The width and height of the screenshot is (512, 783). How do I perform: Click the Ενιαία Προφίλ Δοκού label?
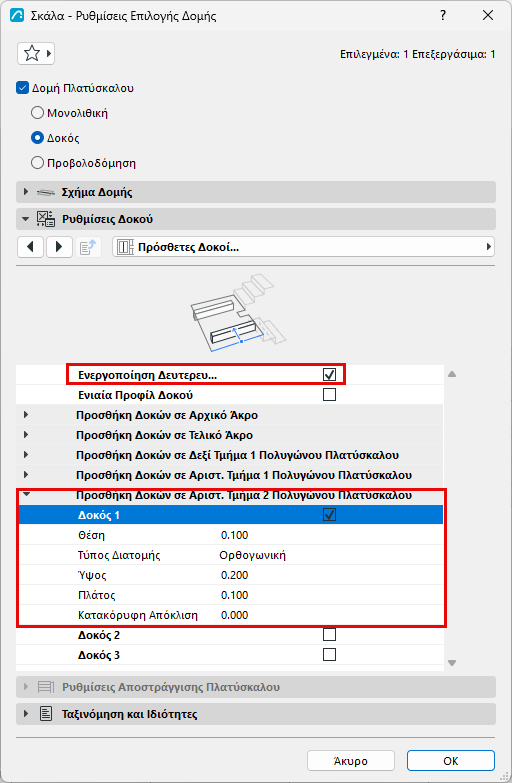[x=135, y=395]
